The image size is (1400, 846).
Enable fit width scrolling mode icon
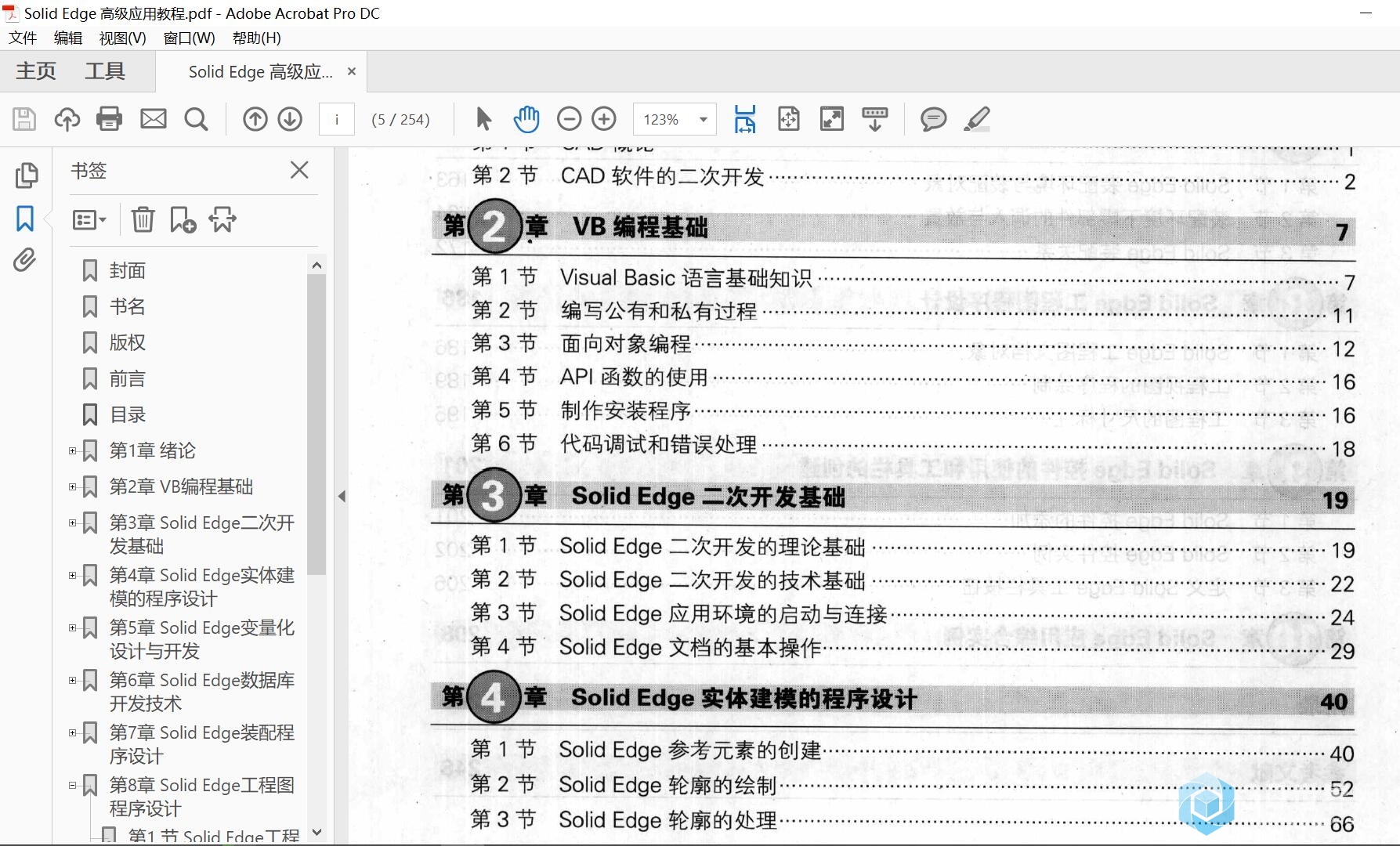click(745, 119)
